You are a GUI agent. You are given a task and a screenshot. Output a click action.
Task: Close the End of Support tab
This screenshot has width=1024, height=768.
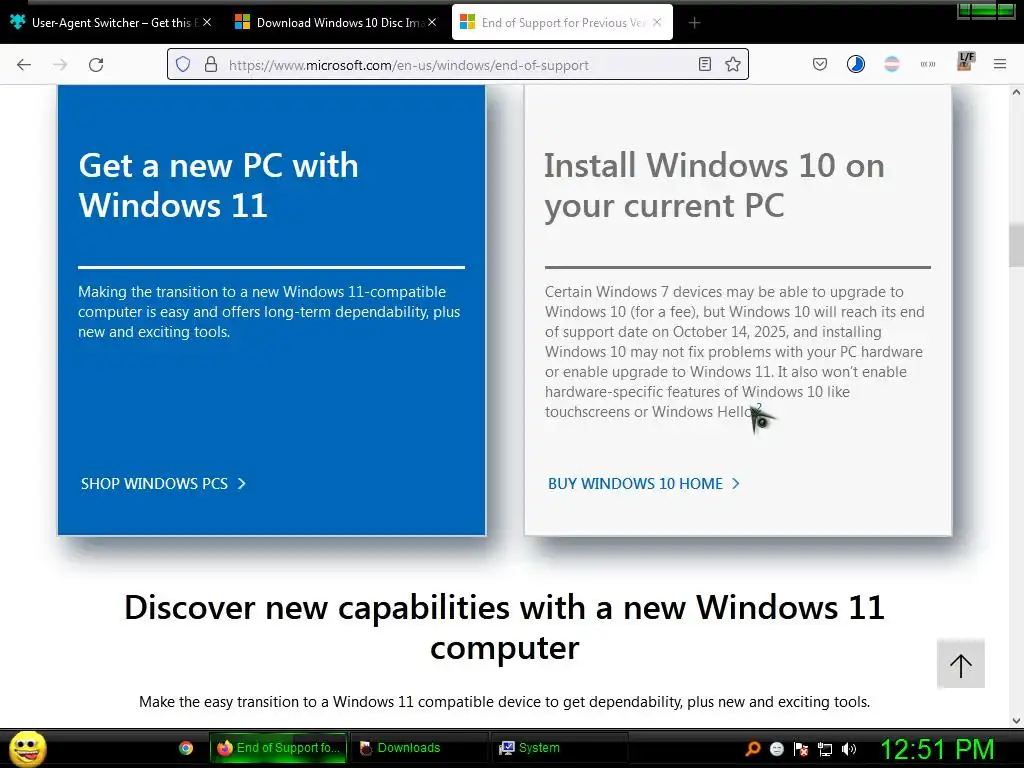pyautogui.click(x=657, y=22)
